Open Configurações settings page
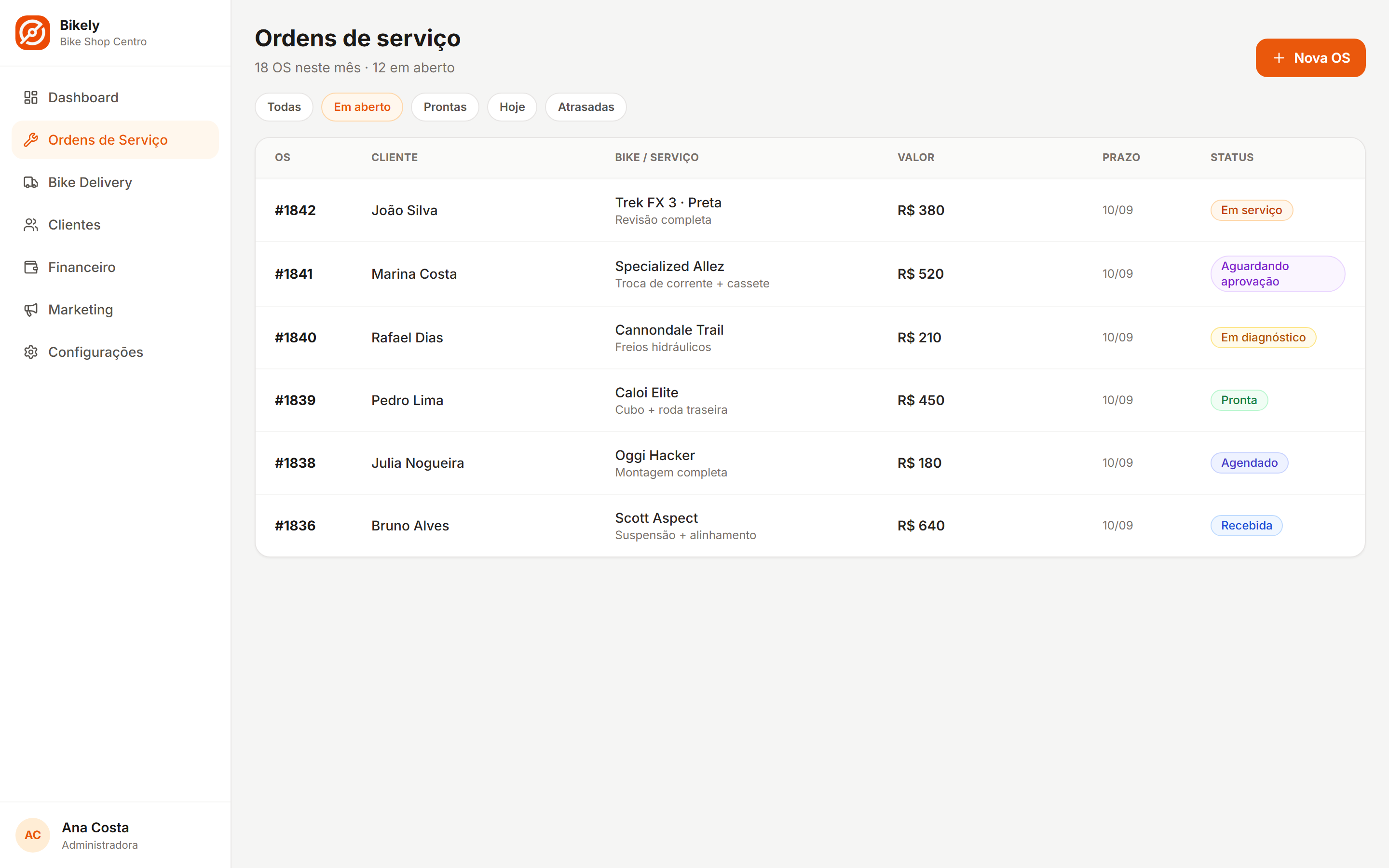Viewport: 1389px width, 868px height. [x=115, y=352]
